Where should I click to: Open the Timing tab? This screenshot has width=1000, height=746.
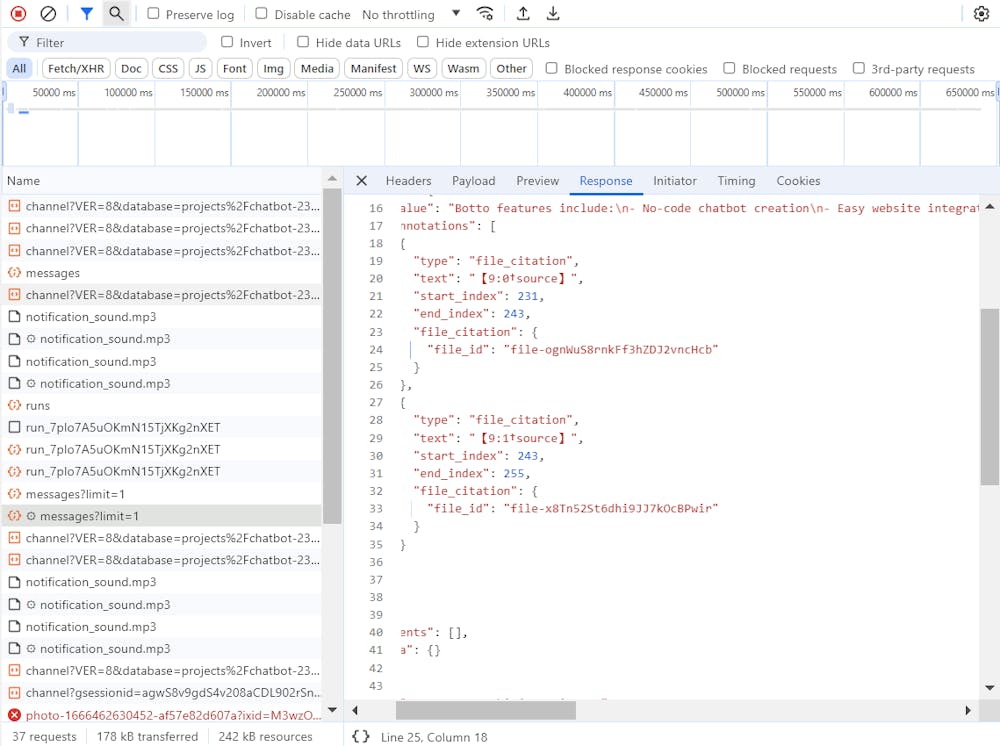(736, 181)
